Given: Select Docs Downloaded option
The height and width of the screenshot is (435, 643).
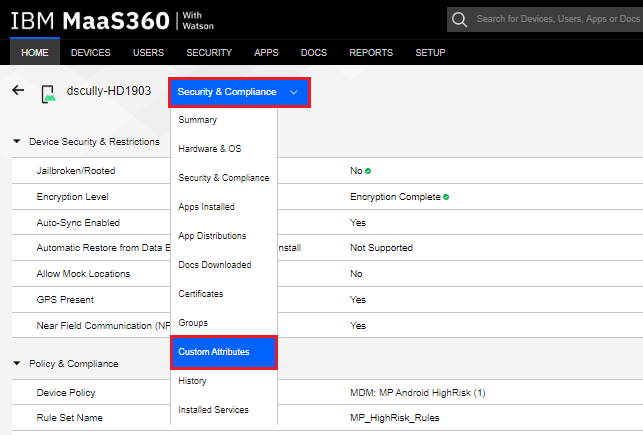Looking at the screenshot, I should pyautogui.click(x=224, y=265).
